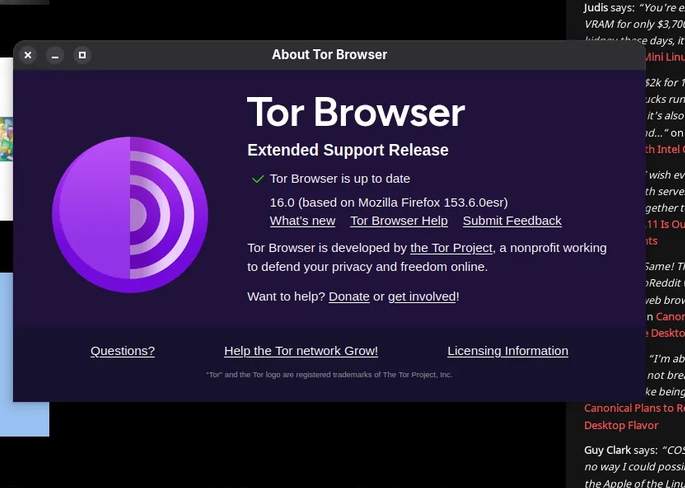Click Tor Browser is up to date text
This screenshot has width=685, height=488.
340,179
